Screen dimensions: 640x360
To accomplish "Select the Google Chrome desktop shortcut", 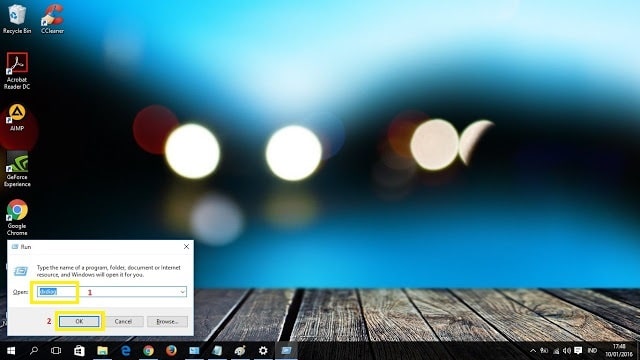I will 17,218.
